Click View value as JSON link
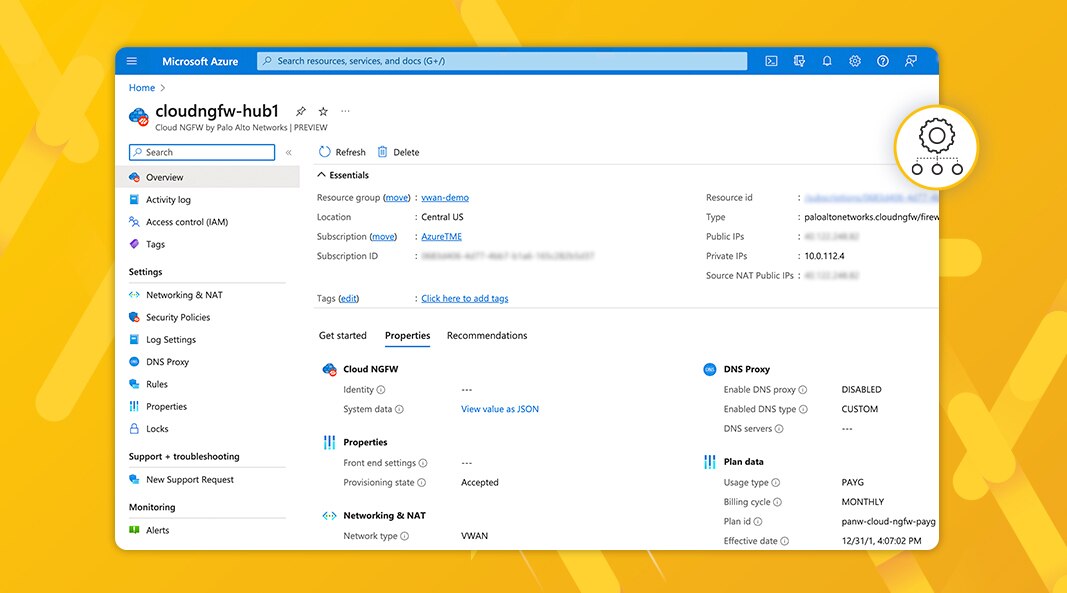 pyautogui.click(x=500, y=409)
